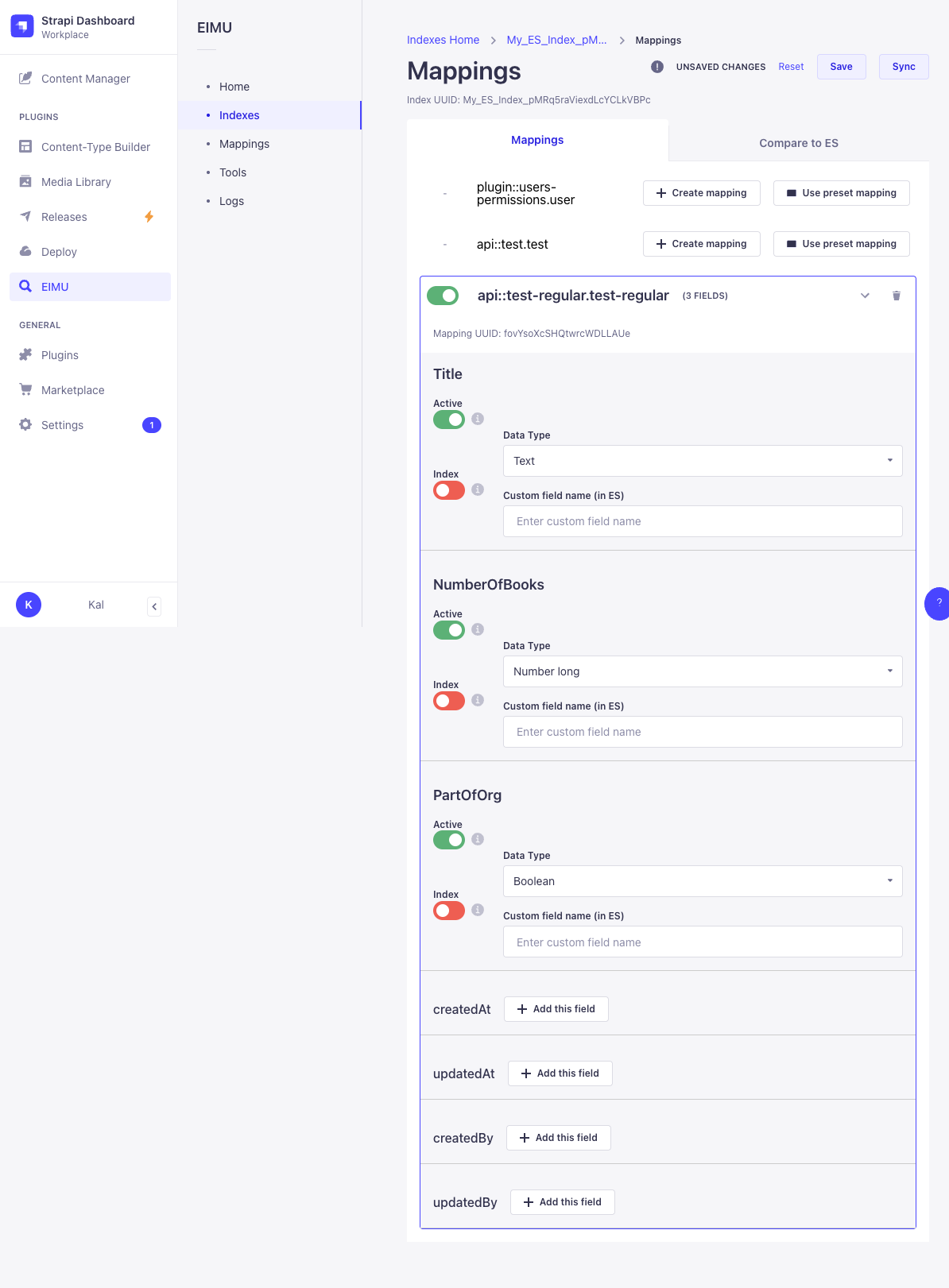Delete the api::test-regular.test-regular mapping with trash icon
Viewport: 949px width, 1288px height.
(x=896, y=296)
